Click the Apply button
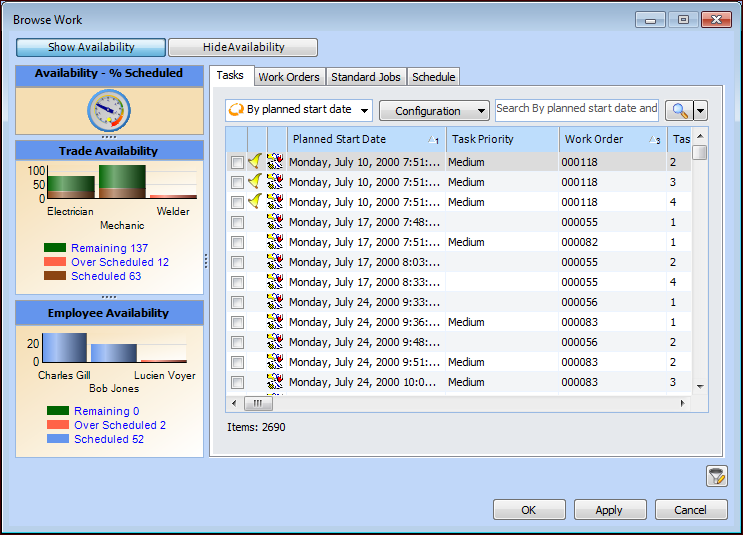The image size is (743, 535). coord(610,510)
